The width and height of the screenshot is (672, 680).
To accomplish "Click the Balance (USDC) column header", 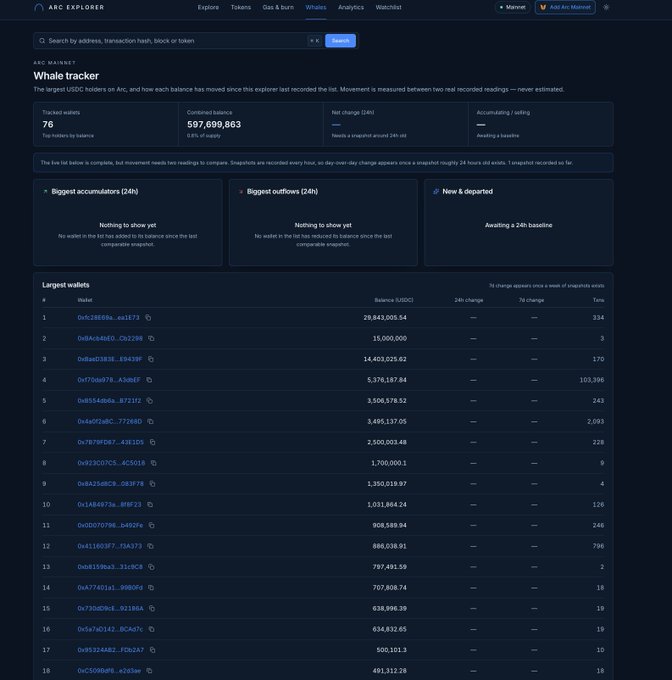I will click(394, 300).
